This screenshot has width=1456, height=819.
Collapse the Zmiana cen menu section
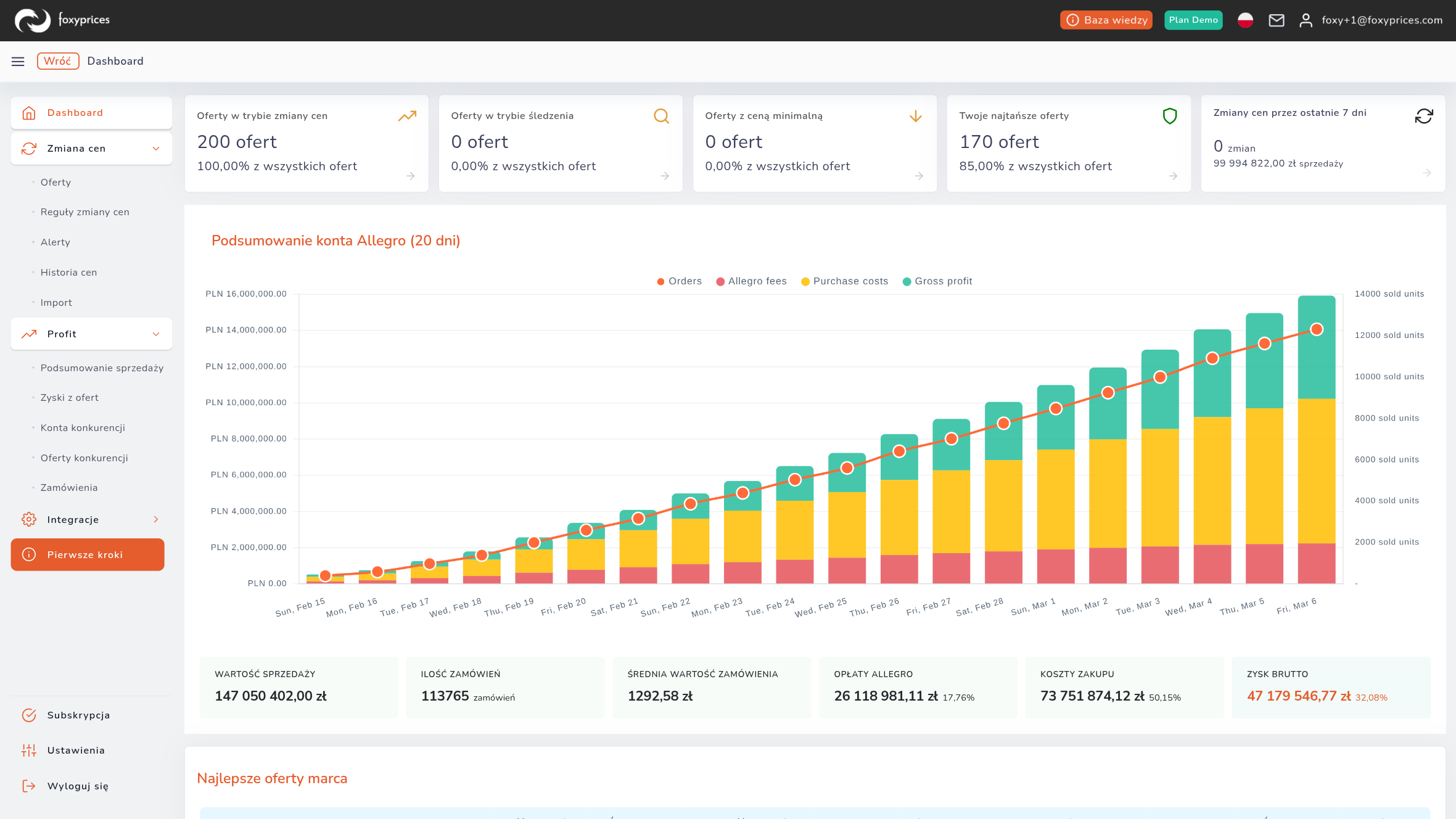coord(91,149)
